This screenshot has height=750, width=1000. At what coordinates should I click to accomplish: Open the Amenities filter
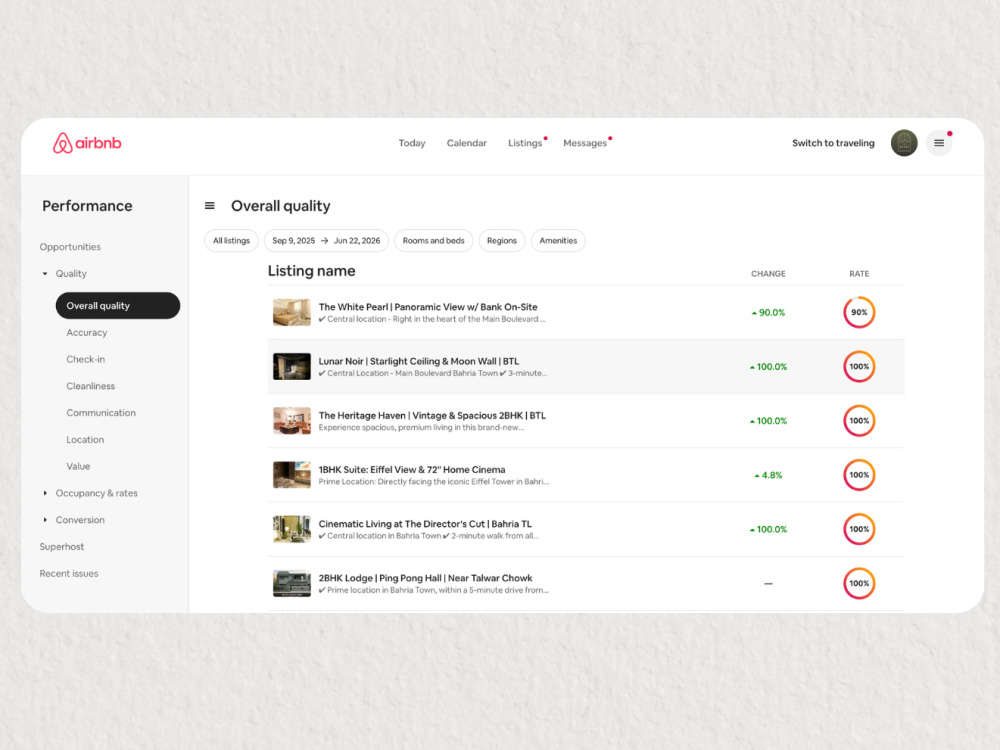click(x=558, y=240)
